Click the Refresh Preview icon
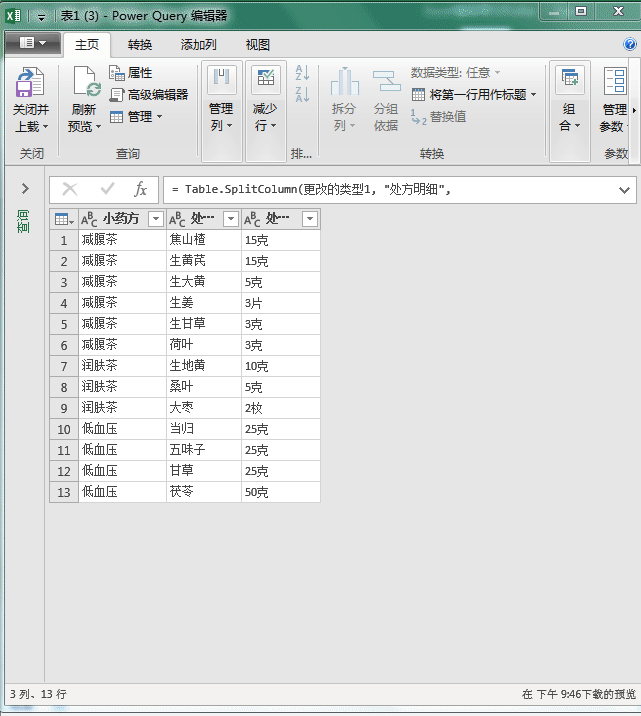This screenshot has height=716, width=641. [x=87, y=82]
